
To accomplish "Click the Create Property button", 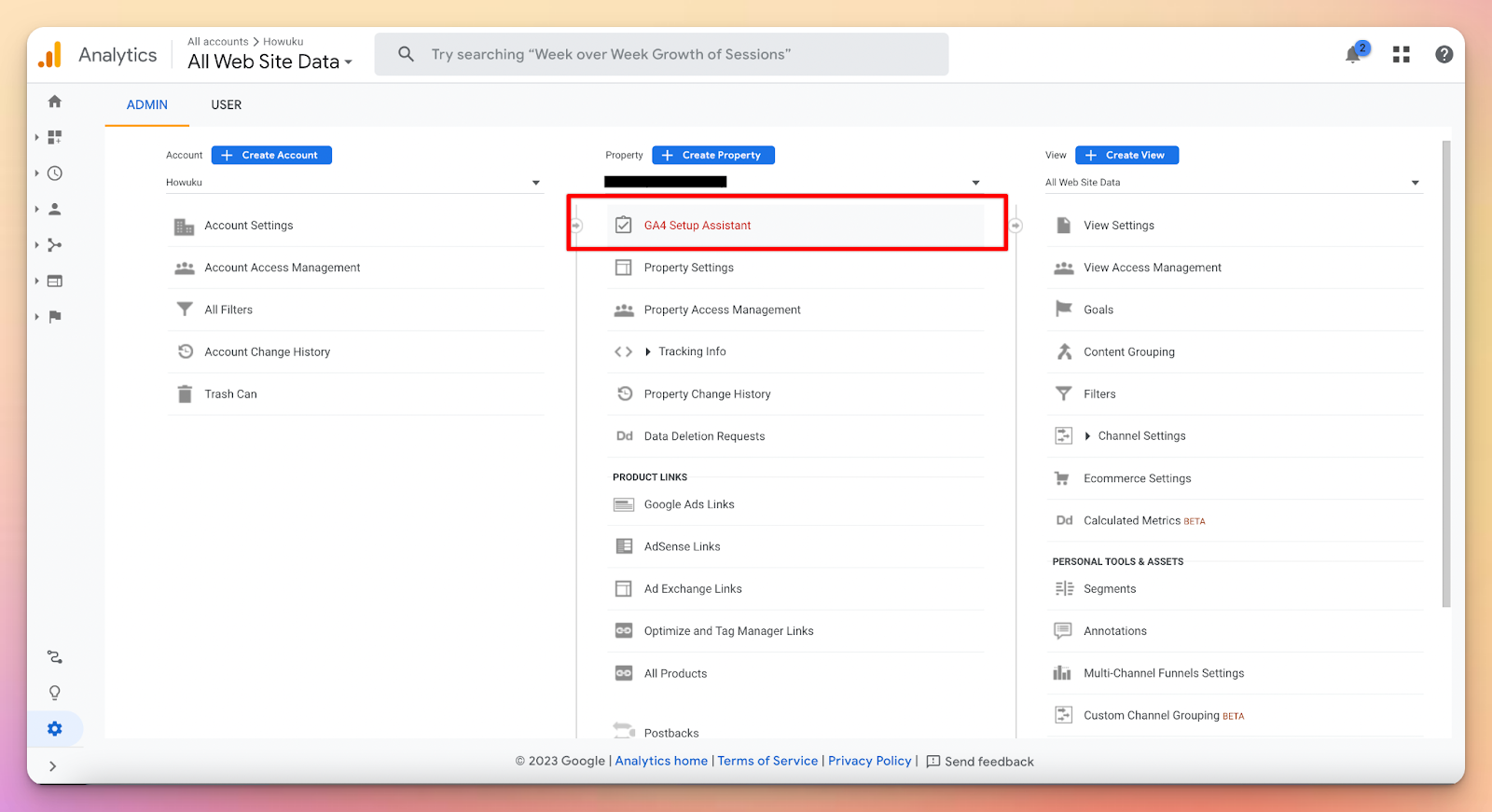I will click(713, 156).
